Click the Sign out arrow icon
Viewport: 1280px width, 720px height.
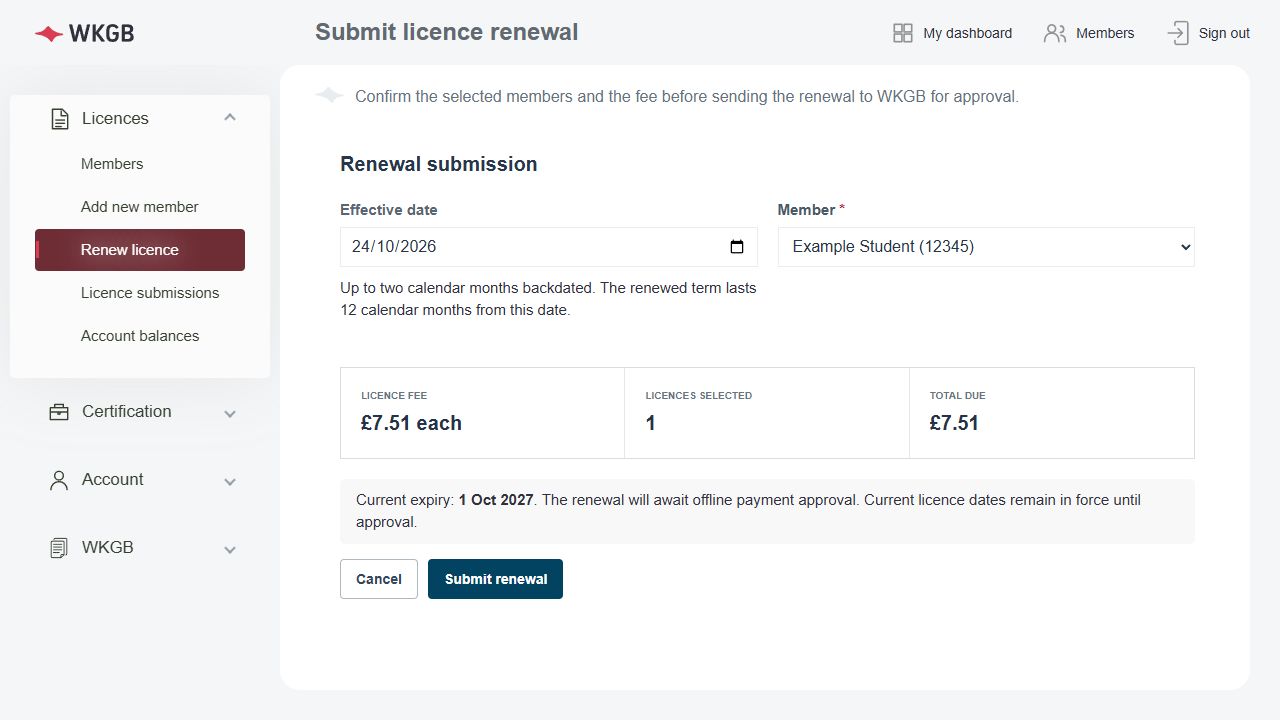coord(1178,33)
